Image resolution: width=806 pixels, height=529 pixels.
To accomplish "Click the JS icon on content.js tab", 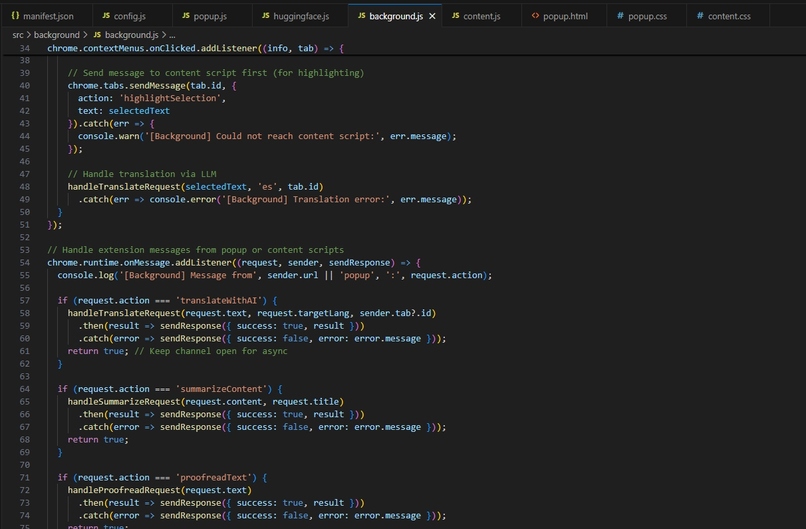I will tap(455, 15).
